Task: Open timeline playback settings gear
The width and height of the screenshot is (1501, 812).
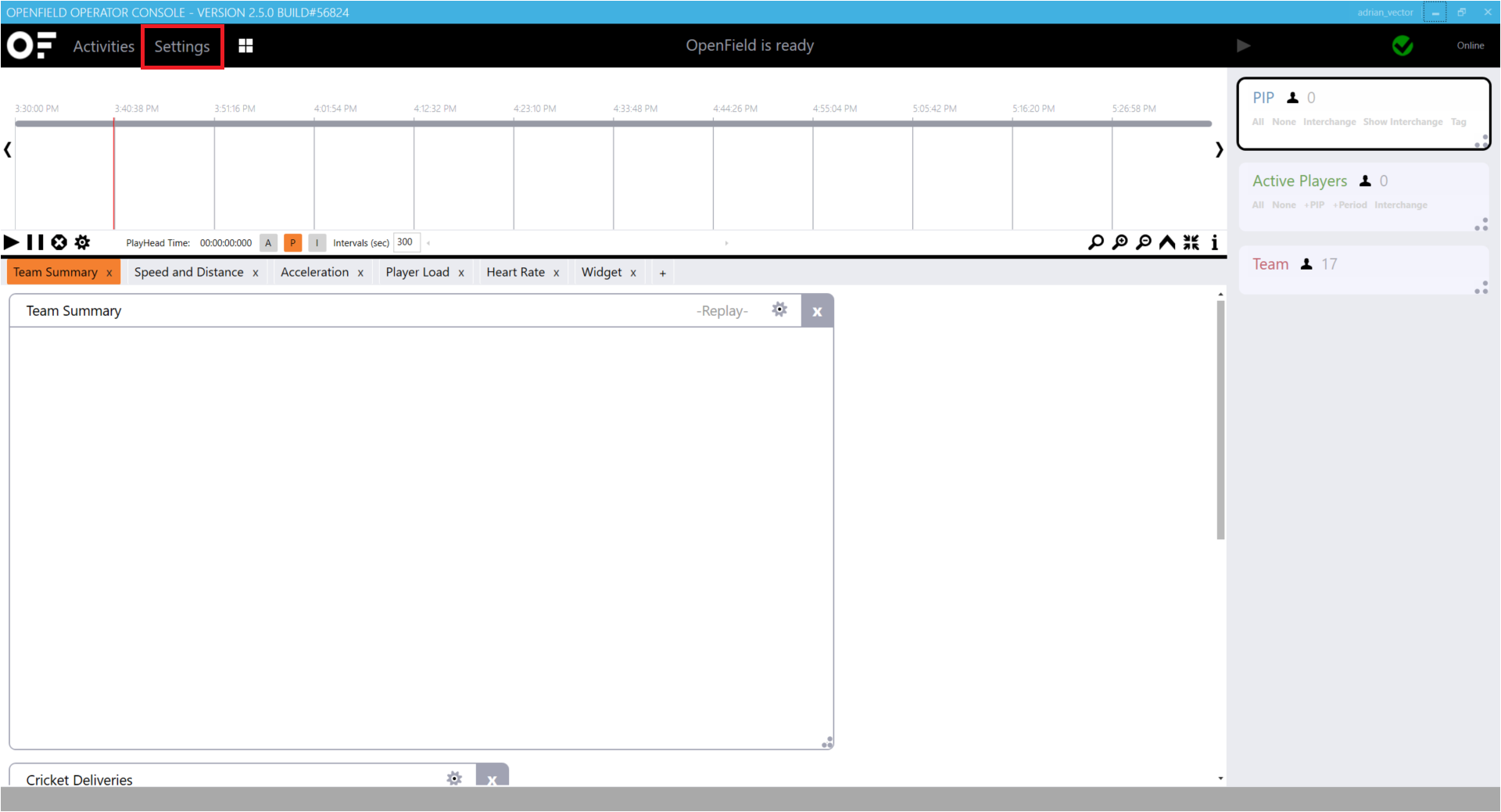Action: (x=82, y=242)
